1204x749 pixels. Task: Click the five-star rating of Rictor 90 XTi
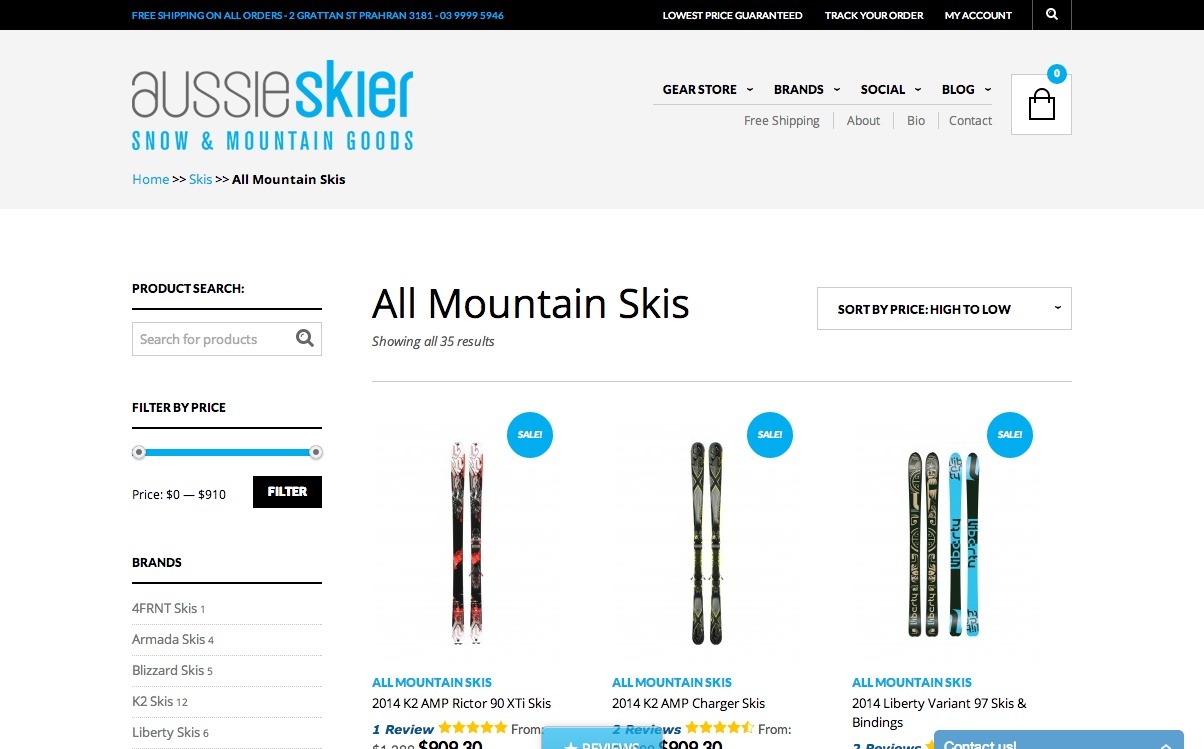pos(473,729)
